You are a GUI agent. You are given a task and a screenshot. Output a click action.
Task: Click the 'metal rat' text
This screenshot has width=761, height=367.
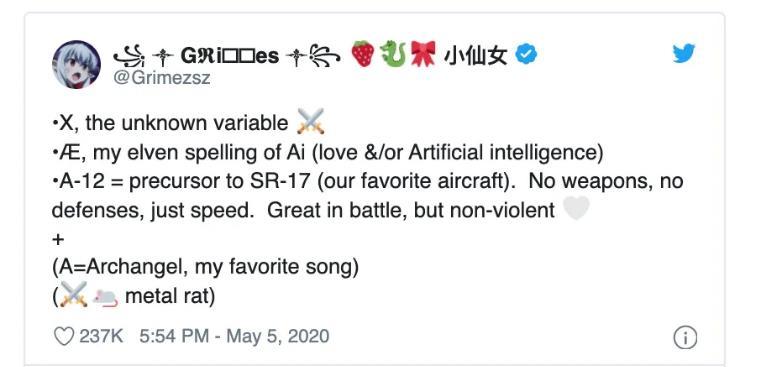tap(170, 296)
